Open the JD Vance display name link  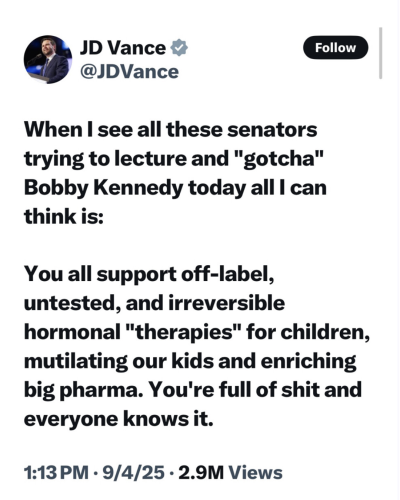[123, 48]
